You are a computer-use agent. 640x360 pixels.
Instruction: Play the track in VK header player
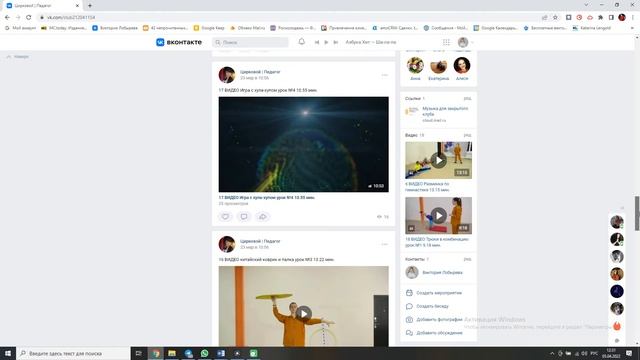pos(326,42)
